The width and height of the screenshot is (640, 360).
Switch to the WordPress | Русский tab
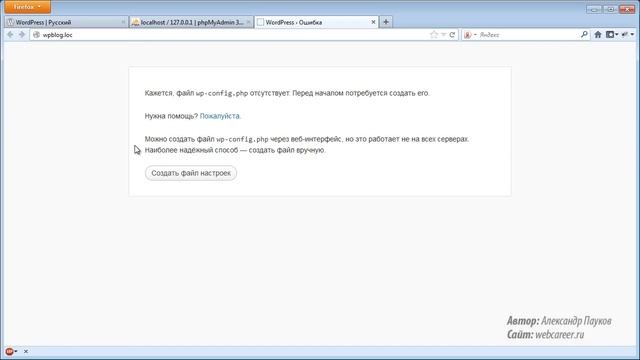point(65,22)
